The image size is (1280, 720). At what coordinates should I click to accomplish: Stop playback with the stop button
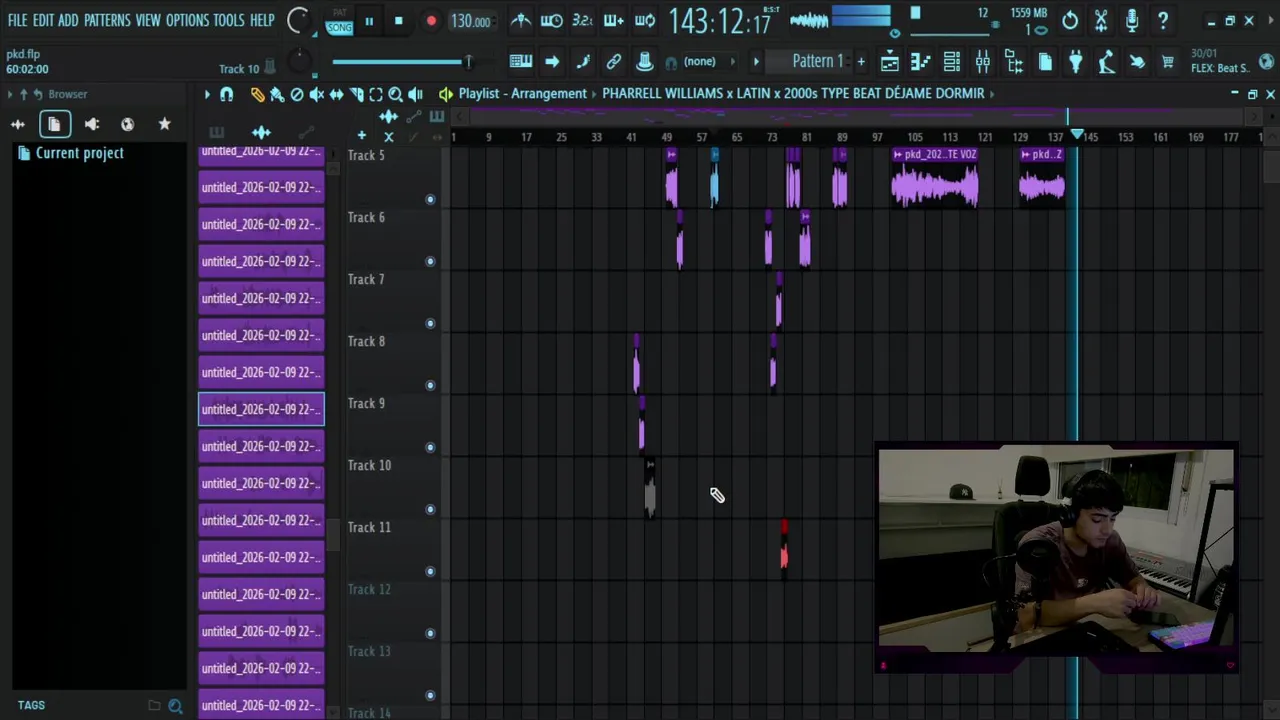coord(398,21)
